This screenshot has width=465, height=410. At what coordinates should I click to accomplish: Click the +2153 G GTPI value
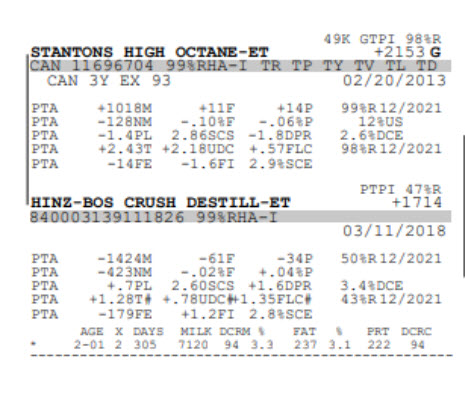[x=408, y=52]
